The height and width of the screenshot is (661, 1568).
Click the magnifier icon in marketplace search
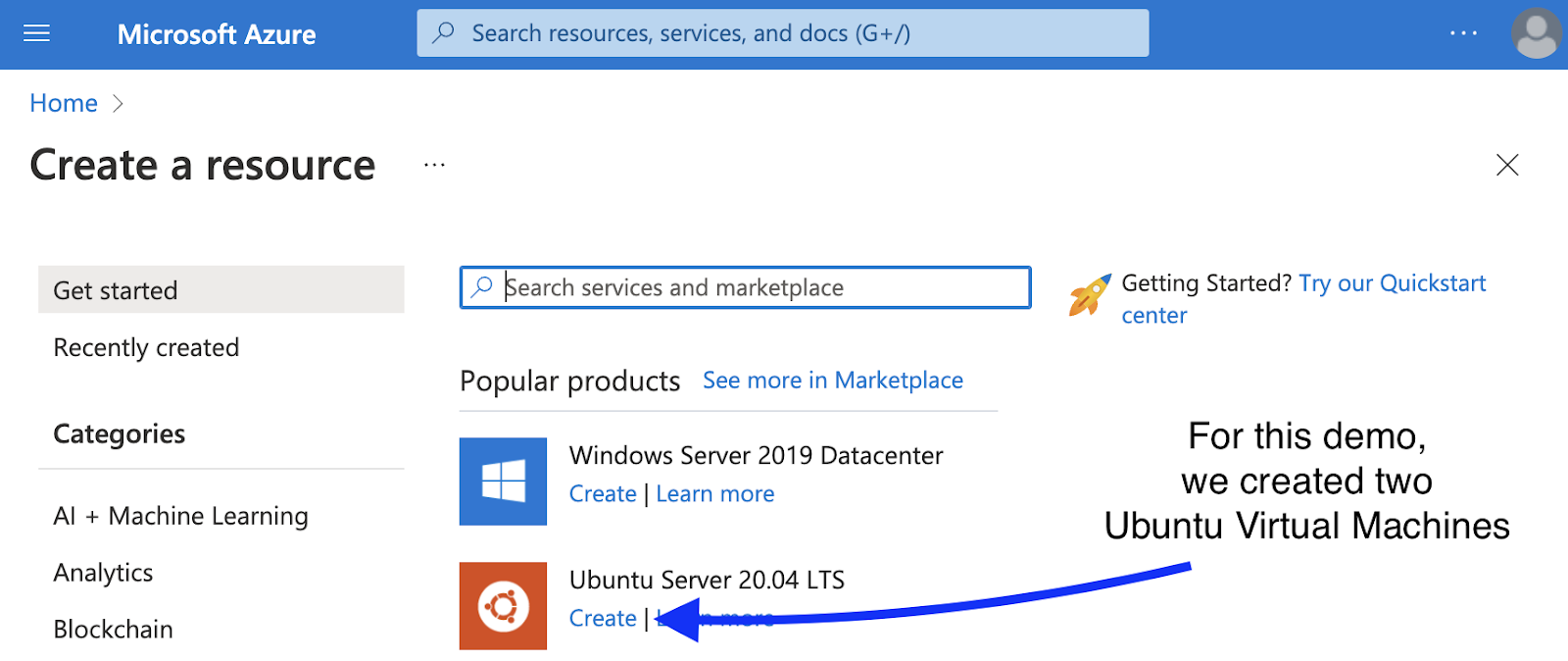(481, 287)
